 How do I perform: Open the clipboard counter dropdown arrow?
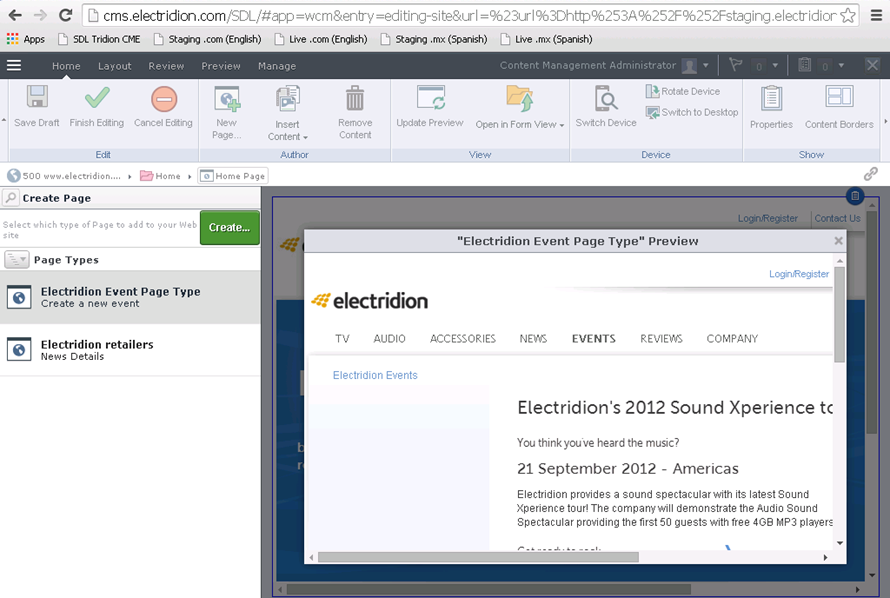coord(841,66)
